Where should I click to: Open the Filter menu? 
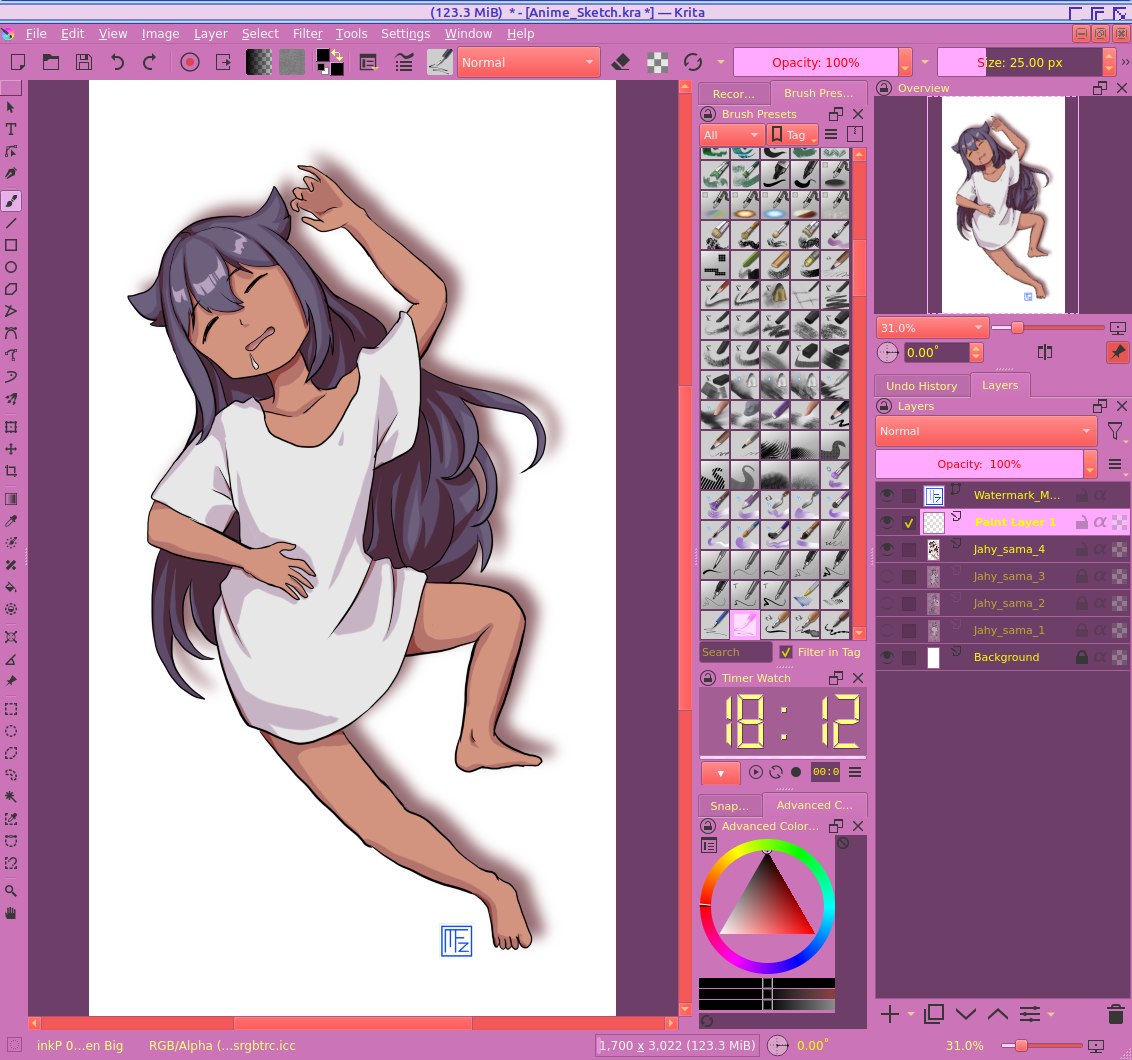pos(307,33)
